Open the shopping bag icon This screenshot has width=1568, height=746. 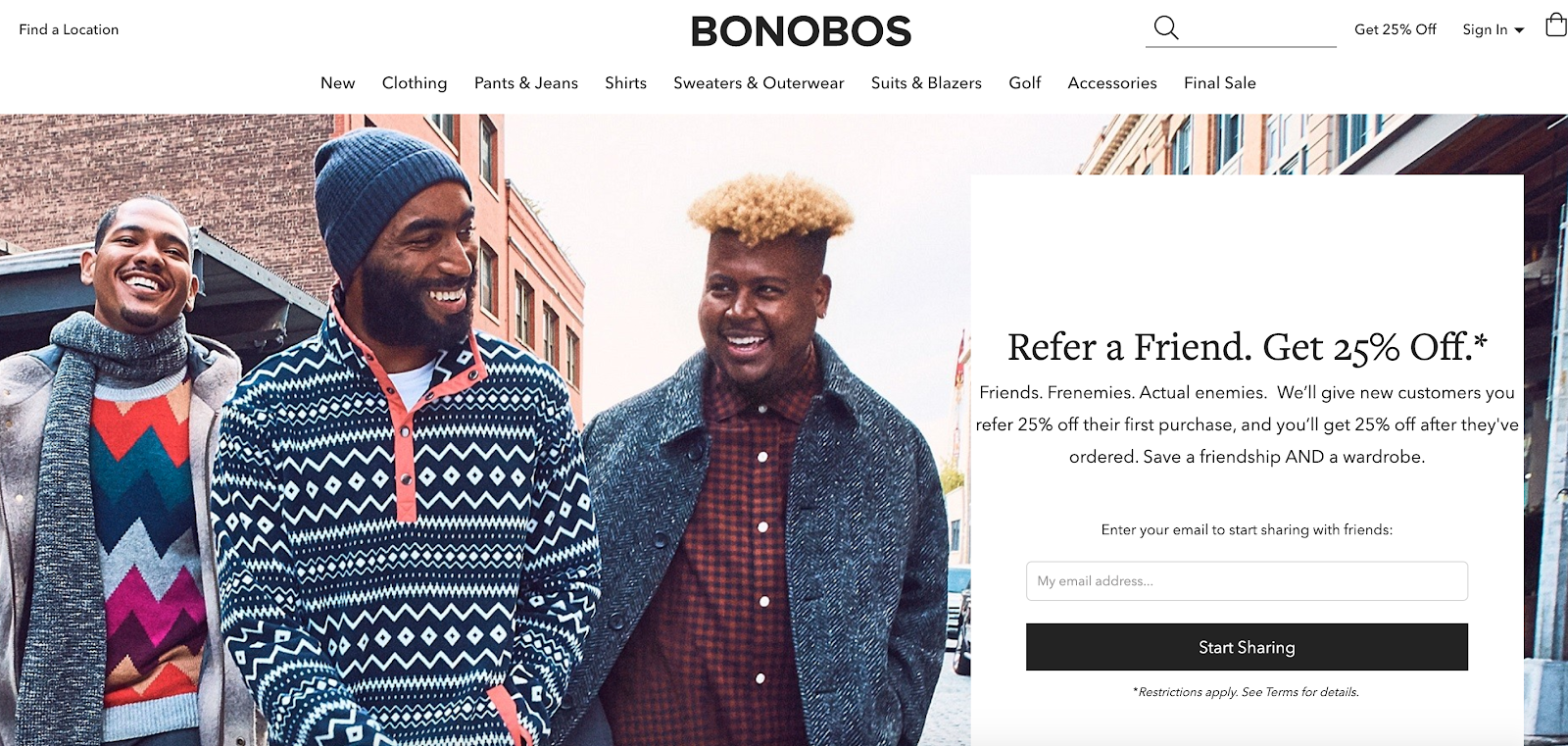point(1555,25)
